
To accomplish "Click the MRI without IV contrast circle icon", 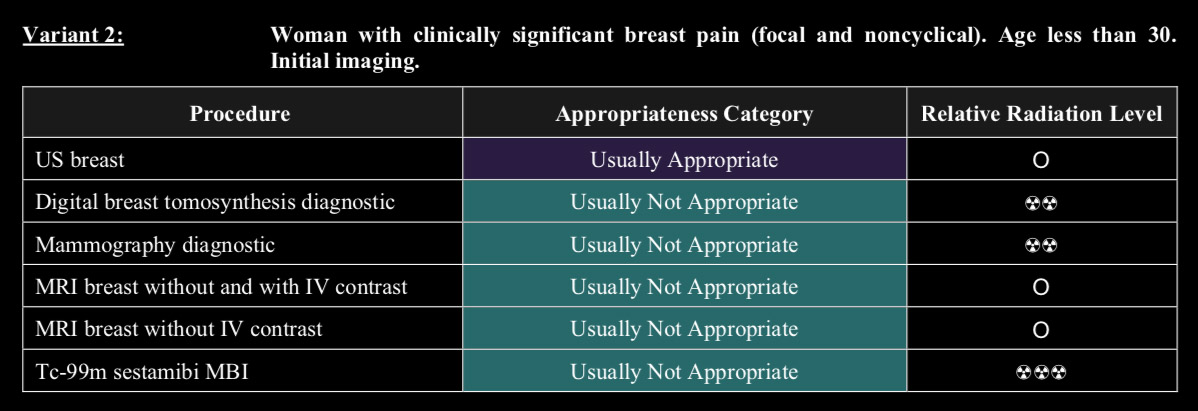I will 1041,330.
